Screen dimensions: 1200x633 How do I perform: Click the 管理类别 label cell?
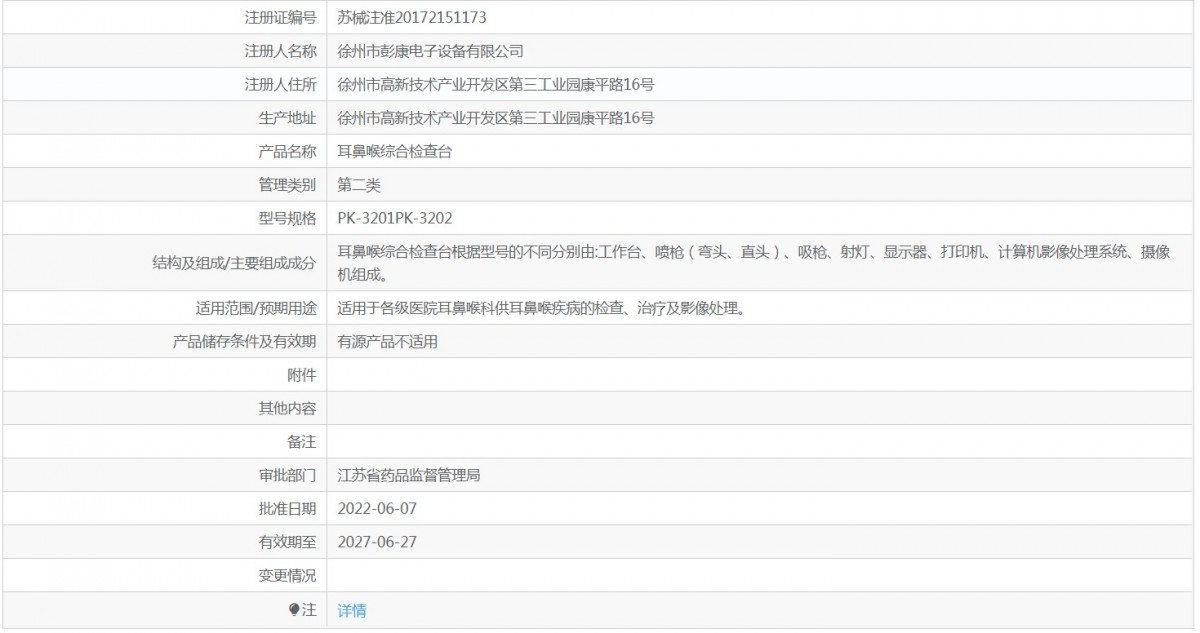click(164, 185)
